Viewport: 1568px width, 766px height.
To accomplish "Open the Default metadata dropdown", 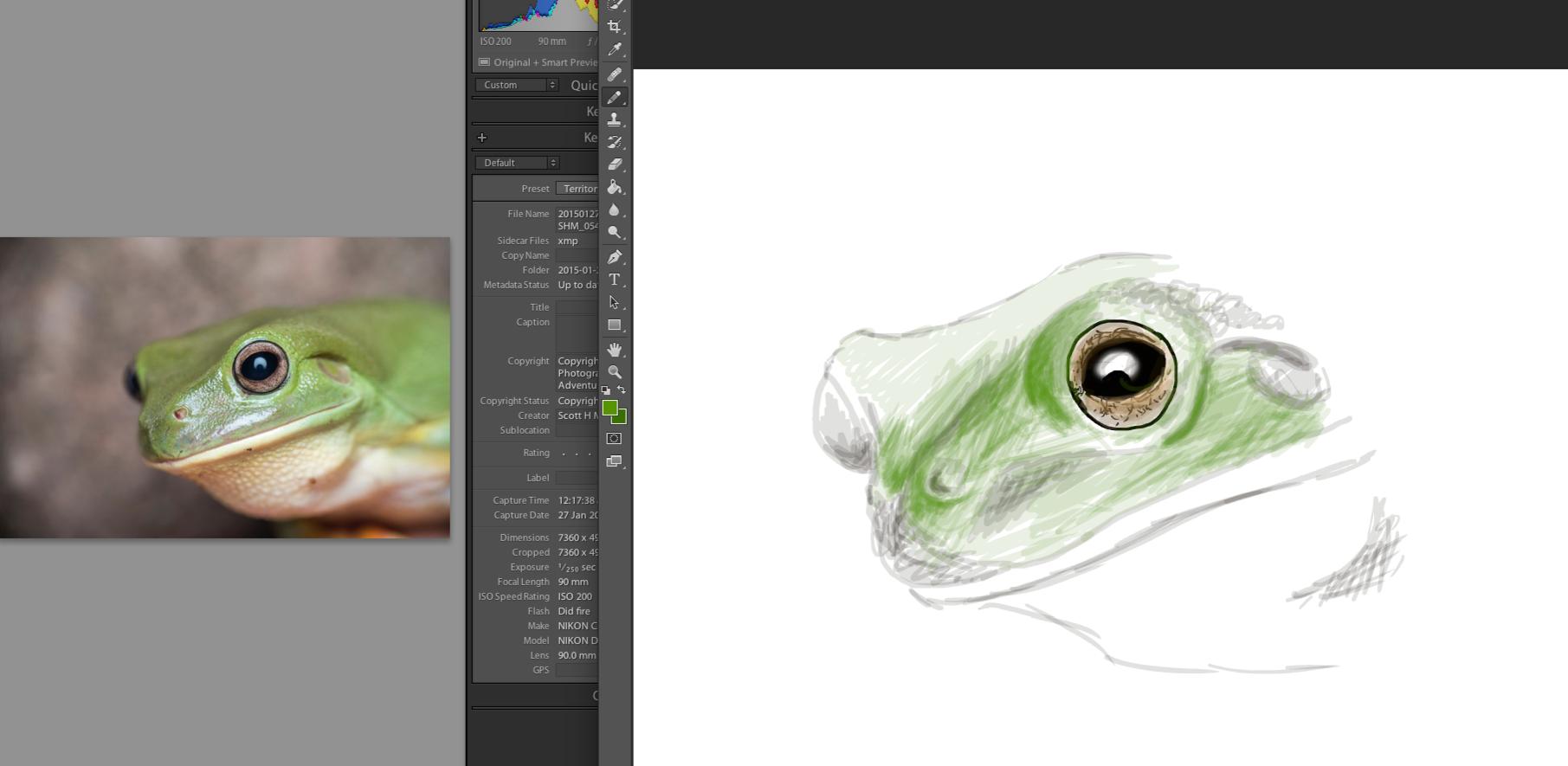I will click(516, 163).
